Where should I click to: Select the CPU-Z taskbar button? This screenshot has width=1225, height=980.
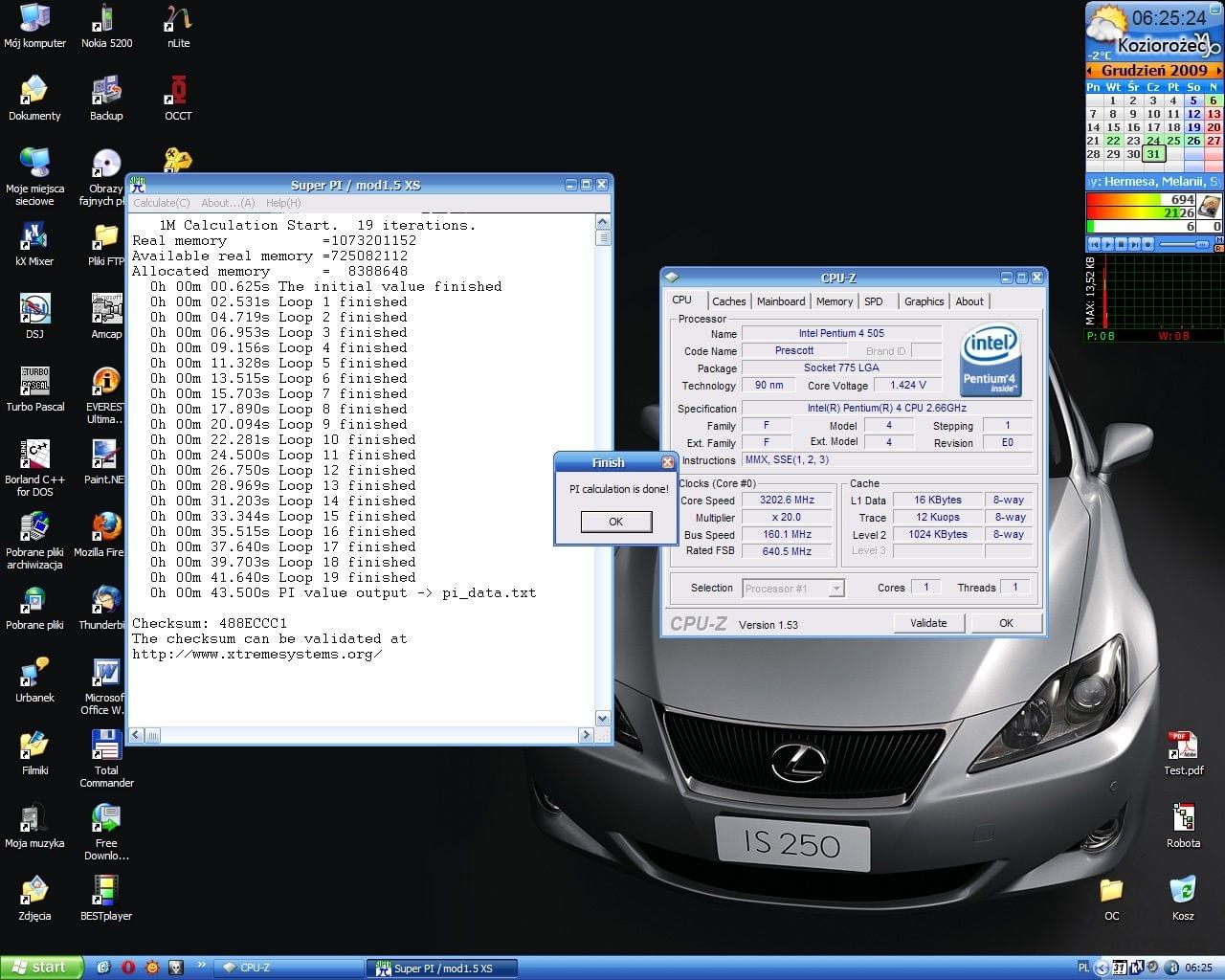[x=287, y=968]
